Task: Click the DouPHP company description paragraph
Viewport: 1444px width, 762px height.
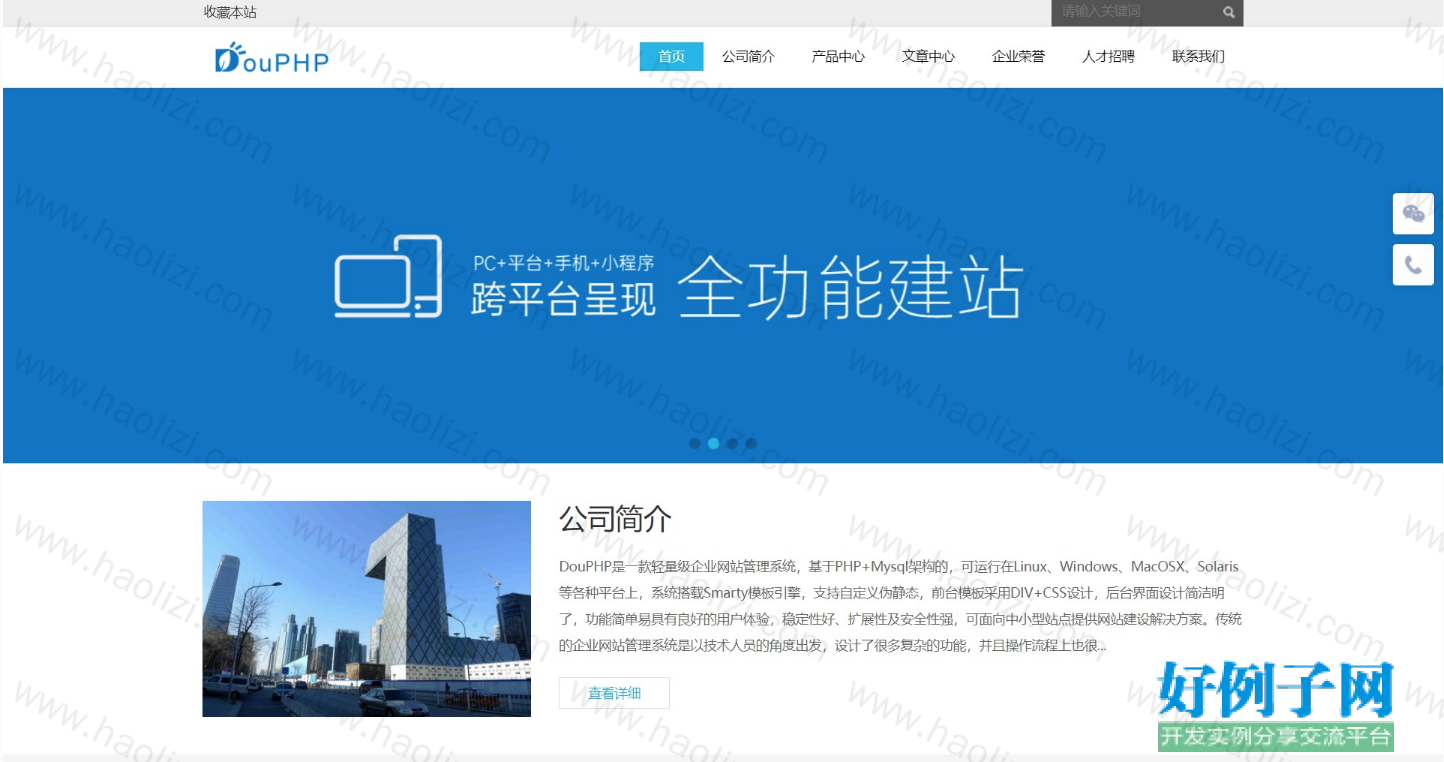Action: tap(900, 606)
